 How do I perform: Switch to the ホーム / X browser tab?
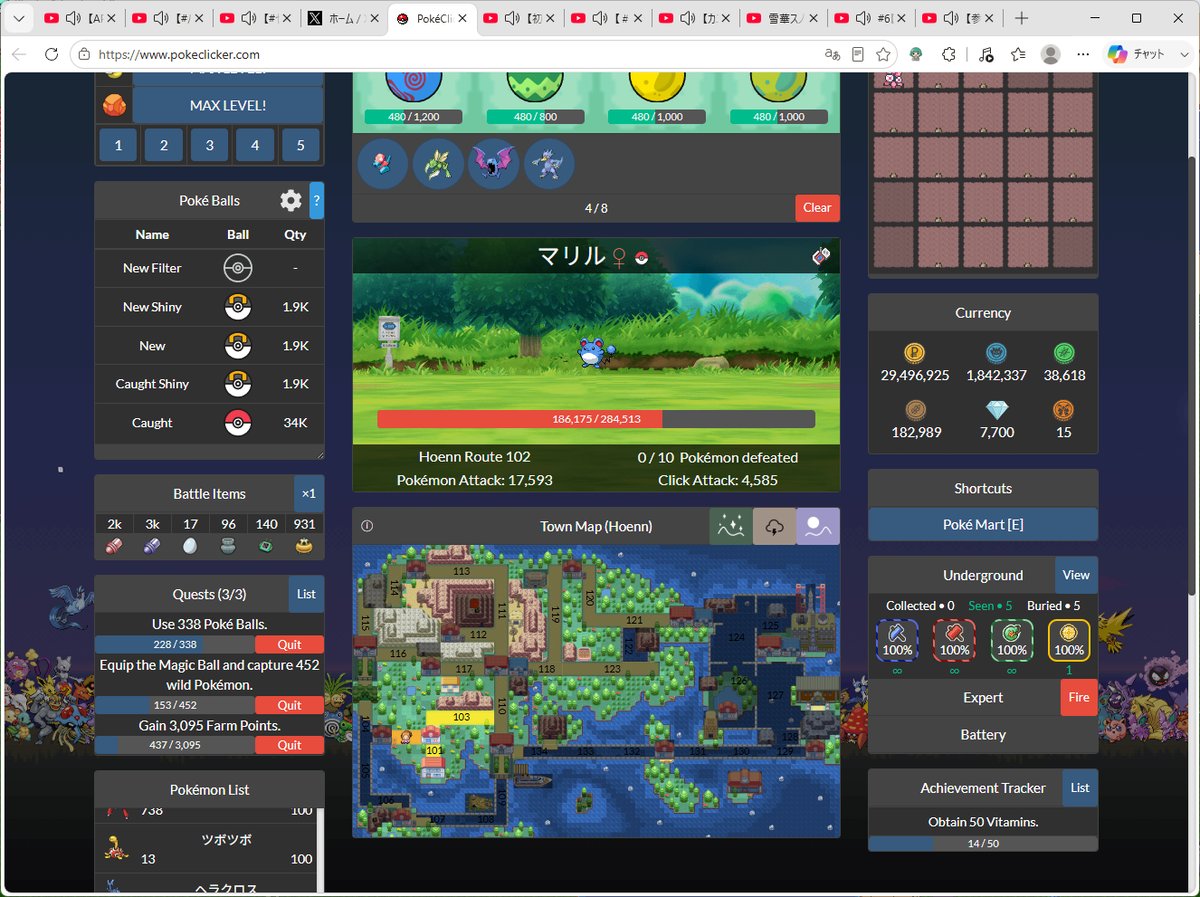[x=344, y=18]
